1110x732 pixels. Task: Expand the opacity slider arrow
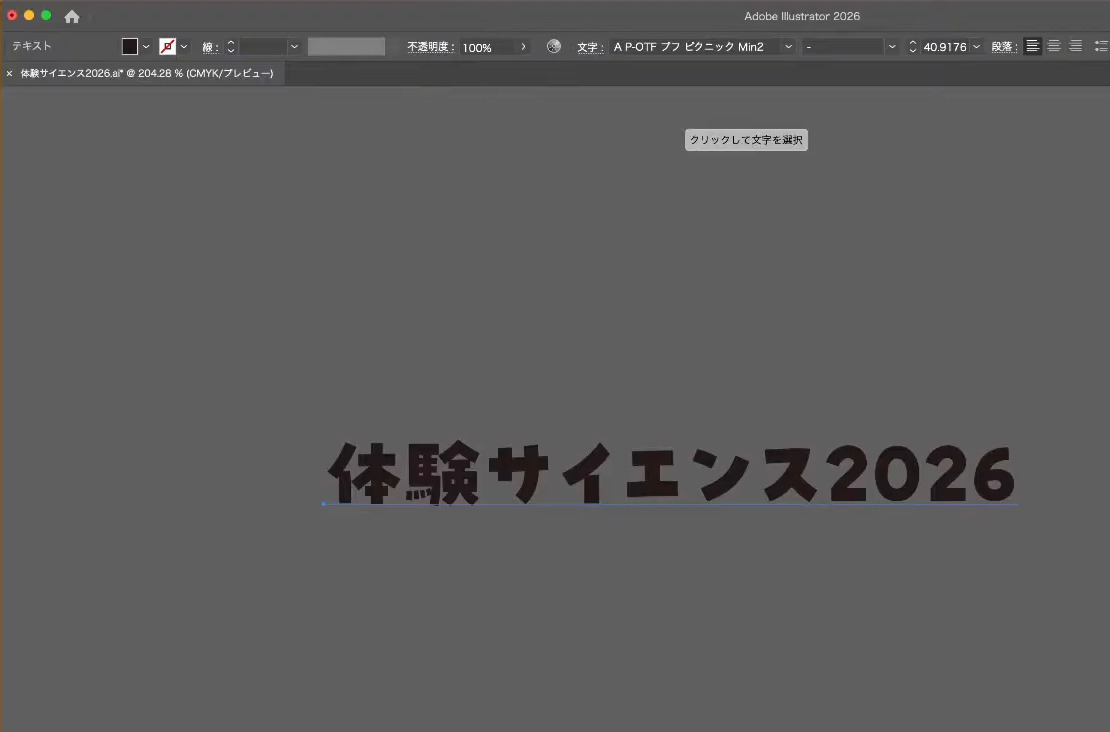click(x=523, y=47)
